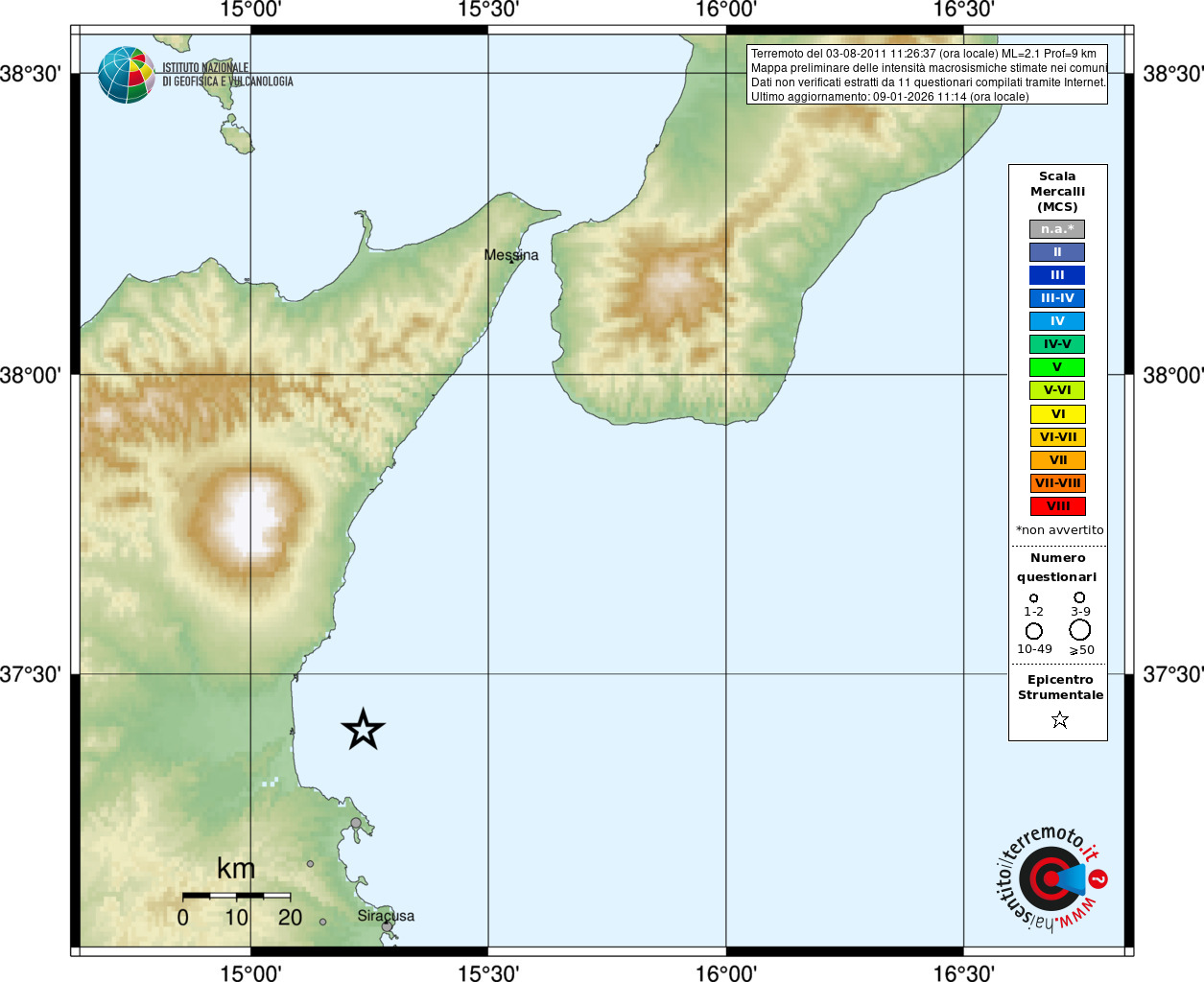1204x982 pixels.
Task: Click the gray marker at Augusta coast
Action: click(356, 823)
